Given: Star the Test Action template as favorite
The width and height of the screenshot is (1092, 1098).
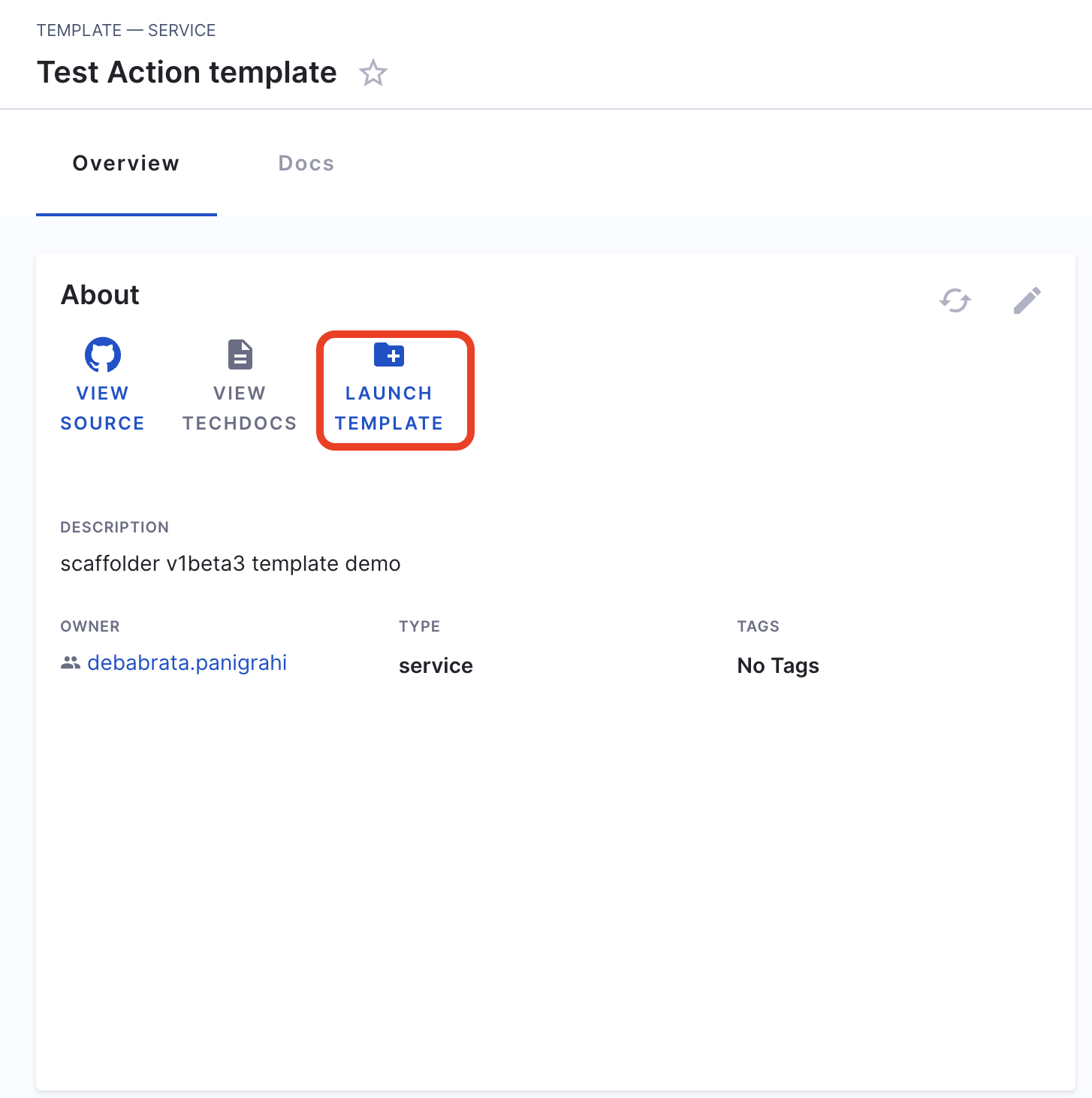Looking at the screenshot, I should coord(373,74).
